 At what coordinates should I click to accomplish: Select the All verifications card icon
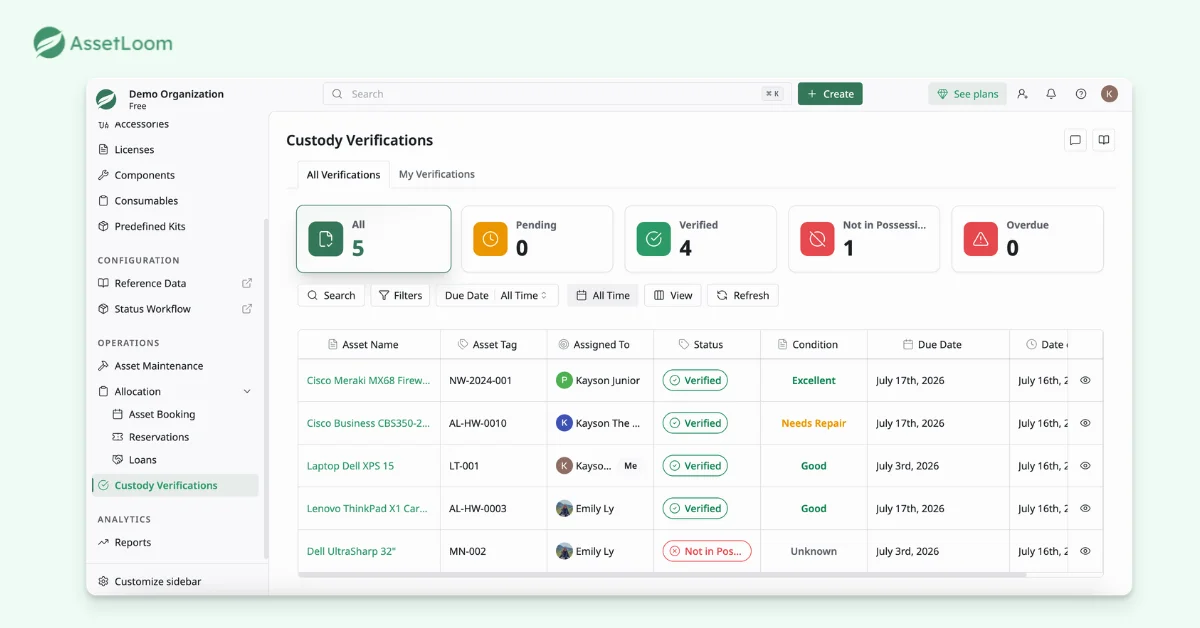coord(325,239)
